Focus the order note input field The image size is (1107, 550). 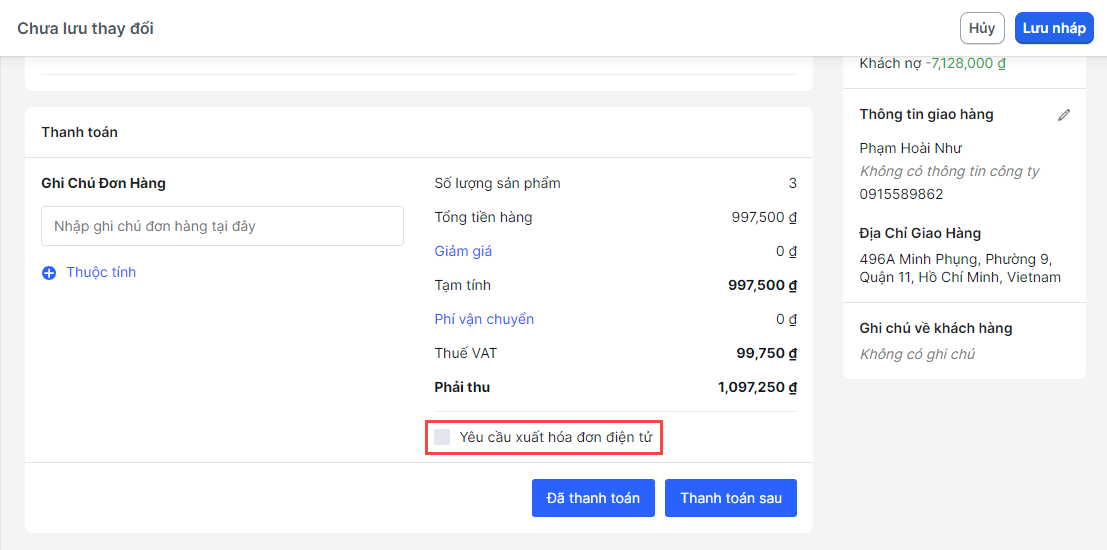[222, 226]
